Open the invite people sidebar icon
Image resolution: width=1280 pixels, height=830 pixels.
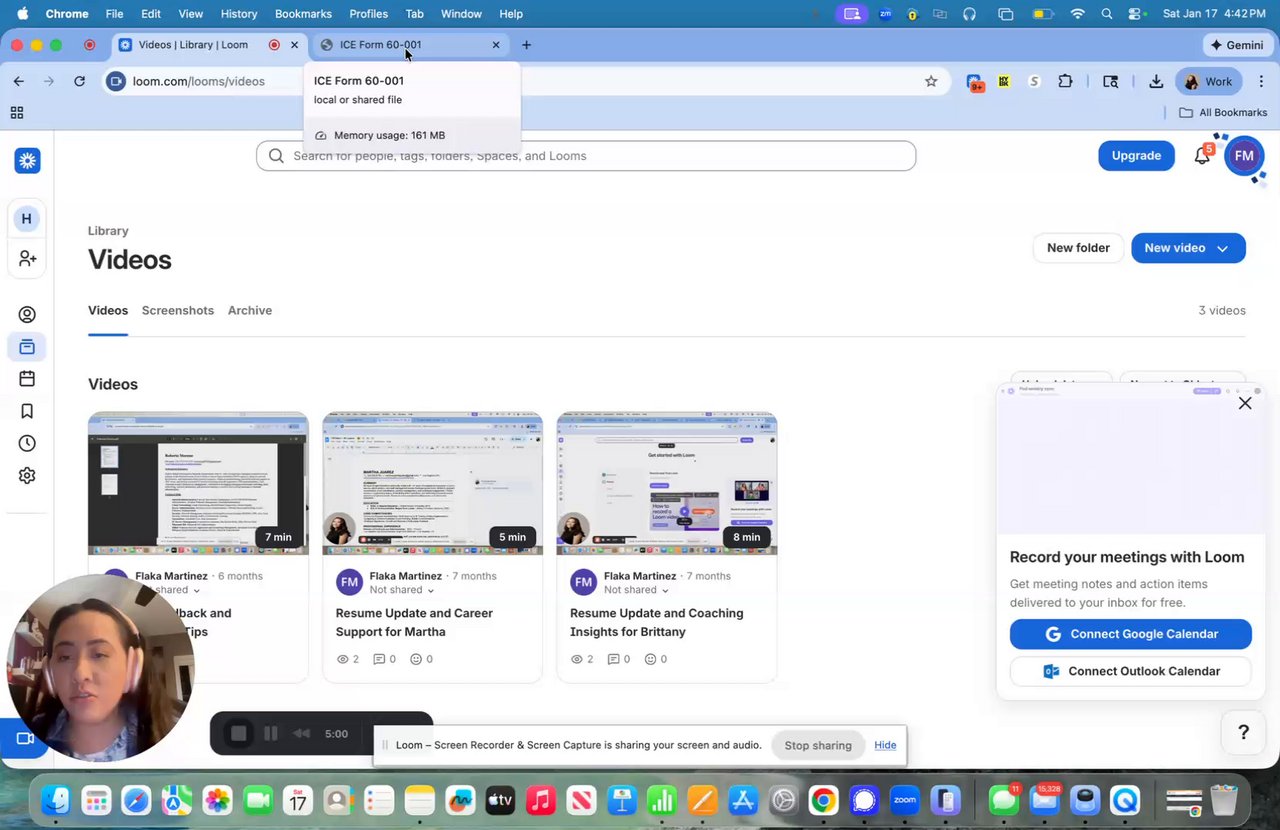point(27,259)
